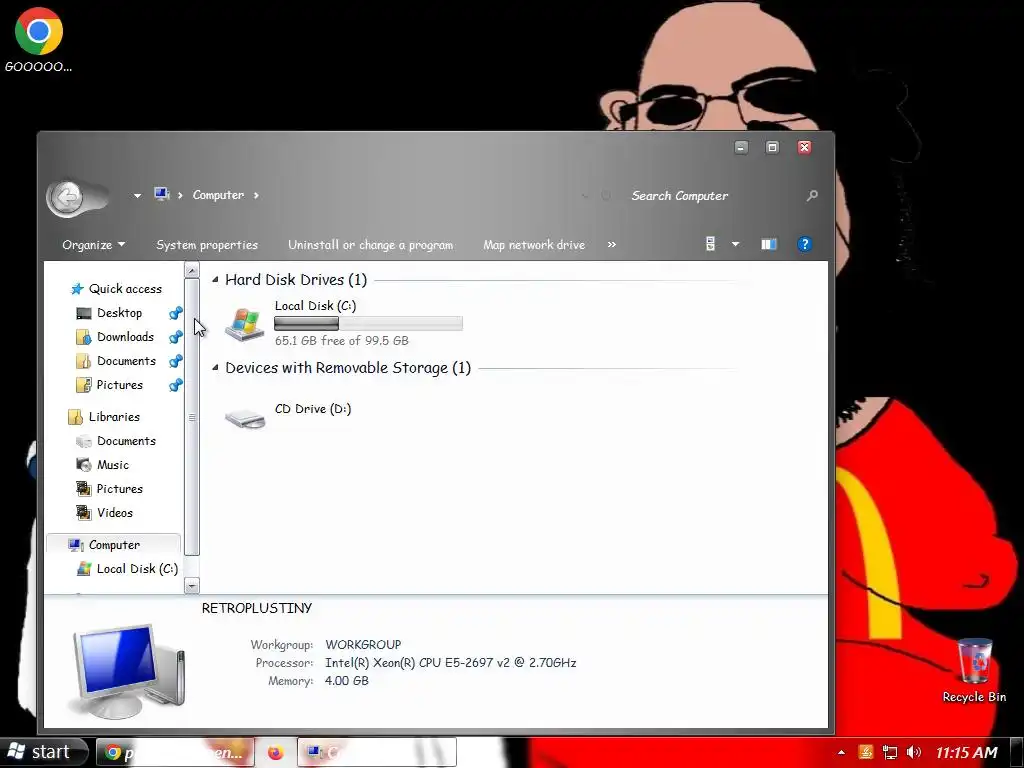Unpin Documents under Quick access
The height and width of the screenshot is (768, 1024).
[x=175, y=361]
